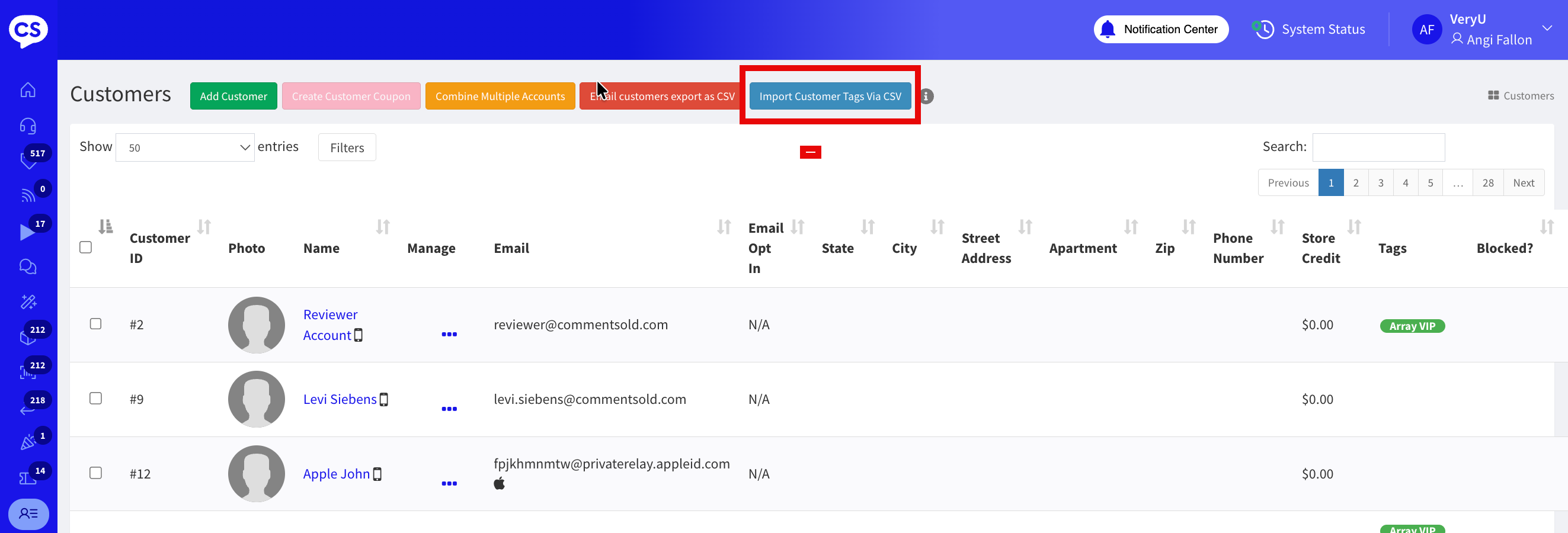Go to page 3 in pagination

[1381, 182]
